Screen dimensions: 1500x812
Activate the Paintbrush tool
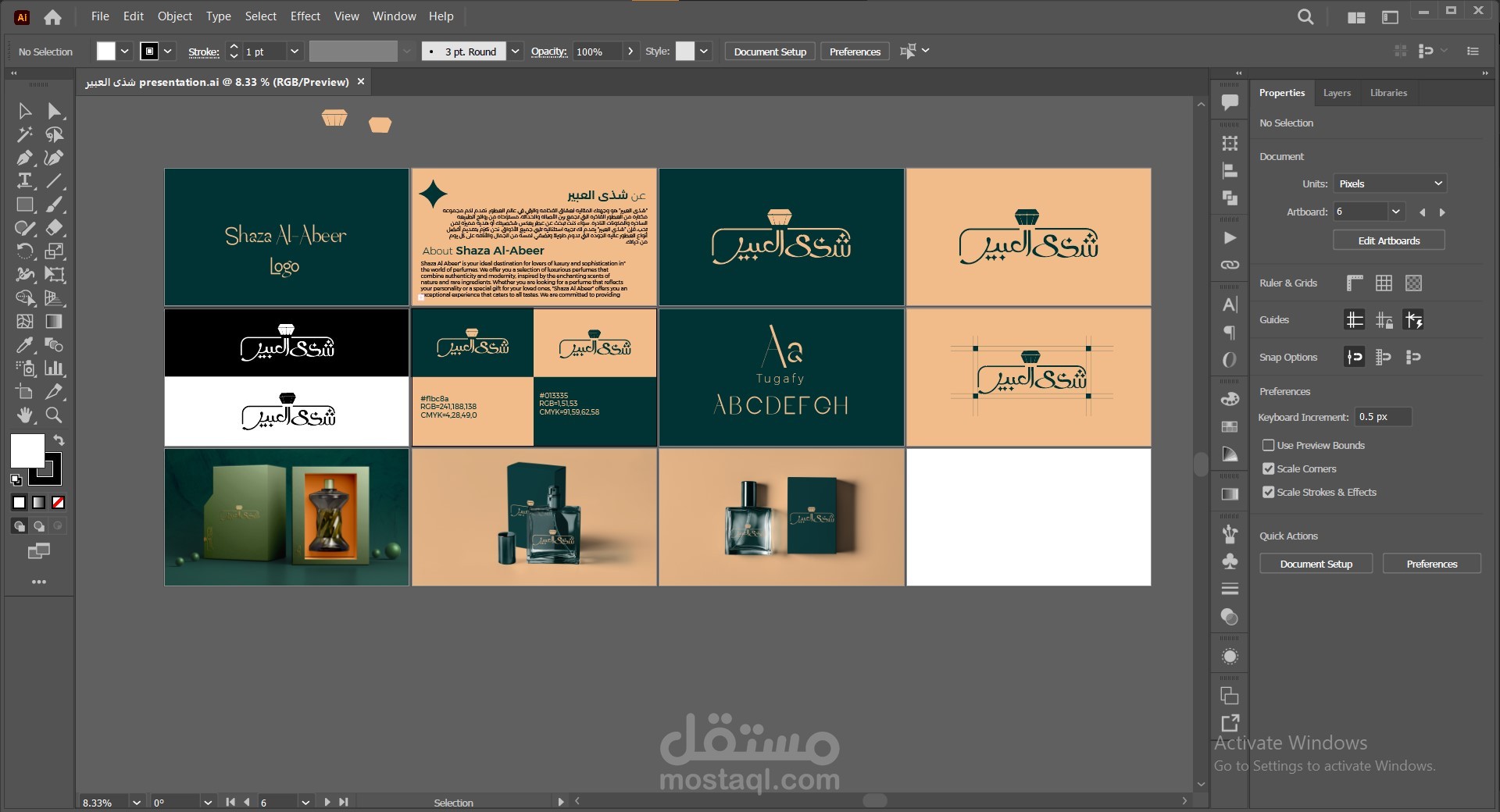point(54,205)
